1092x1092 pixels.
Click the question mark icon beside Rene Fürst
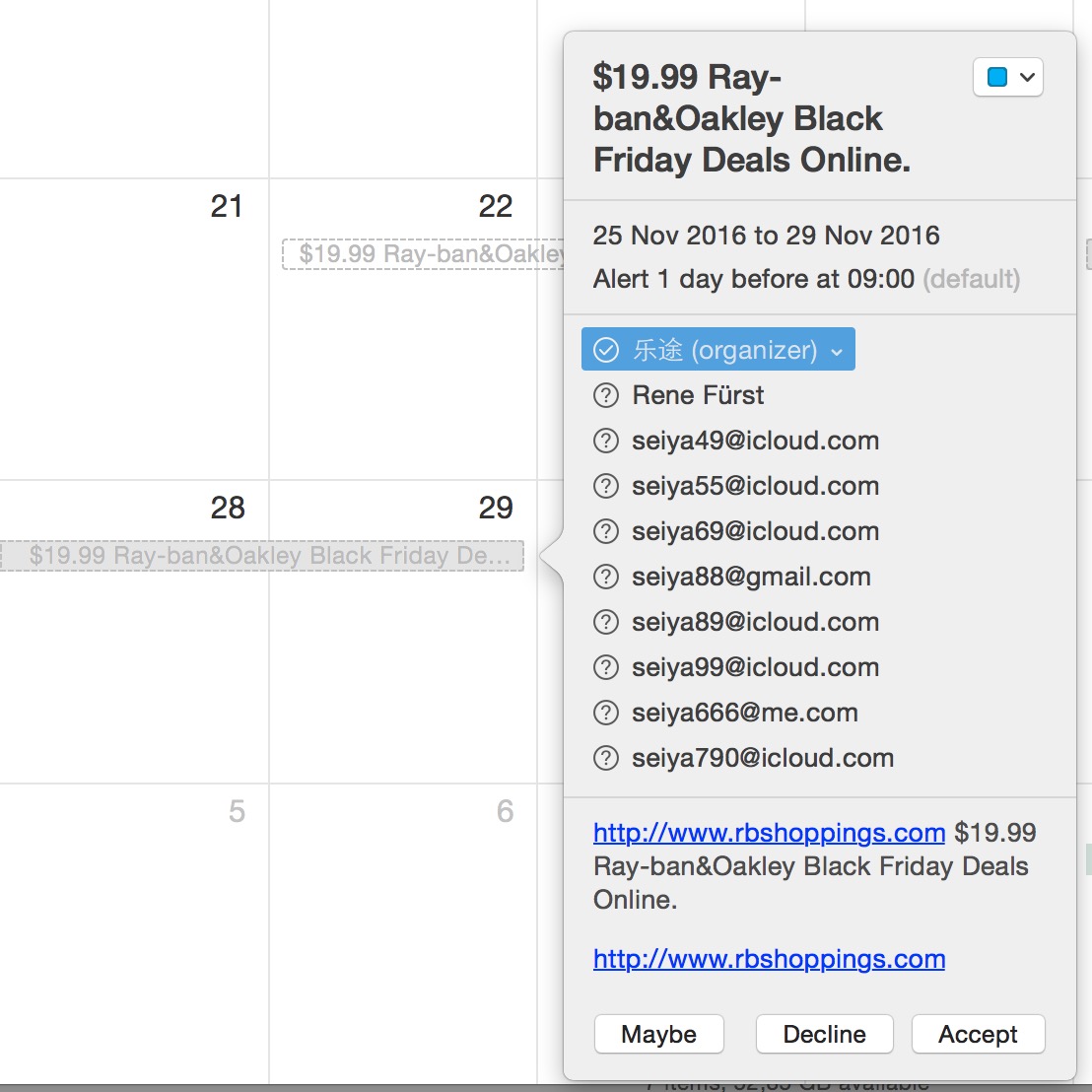pyautogui.click(x=605, y=396)
